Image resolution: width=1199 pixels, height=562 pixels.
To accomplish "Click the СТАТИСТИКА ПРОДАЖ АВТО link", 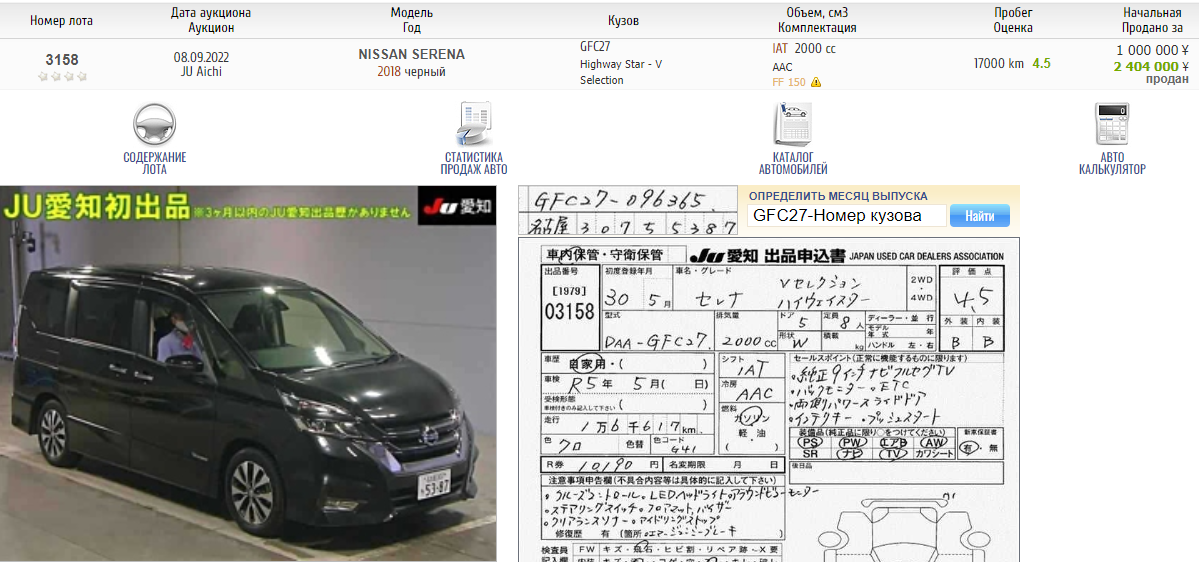I will tap(474, 163).
